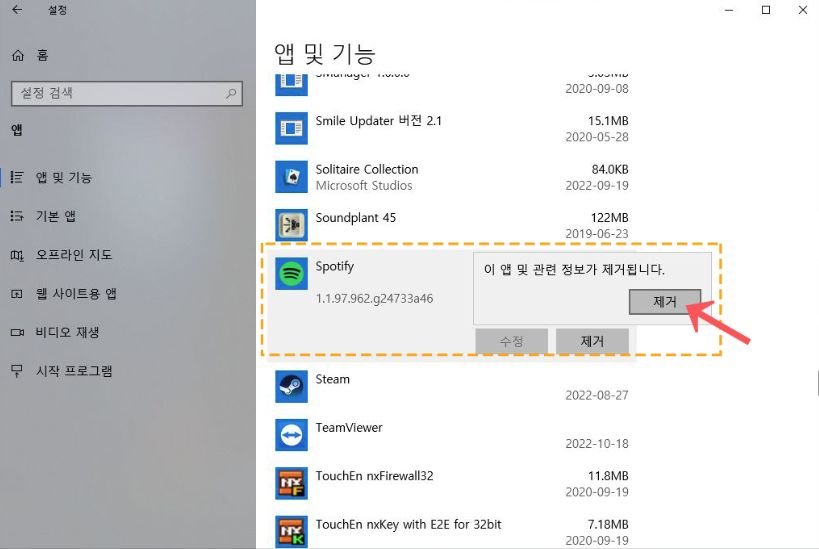Screen dimensions: 819x549
Task: Select TouchEn nxKey icon
Action: tap(291, 532)
